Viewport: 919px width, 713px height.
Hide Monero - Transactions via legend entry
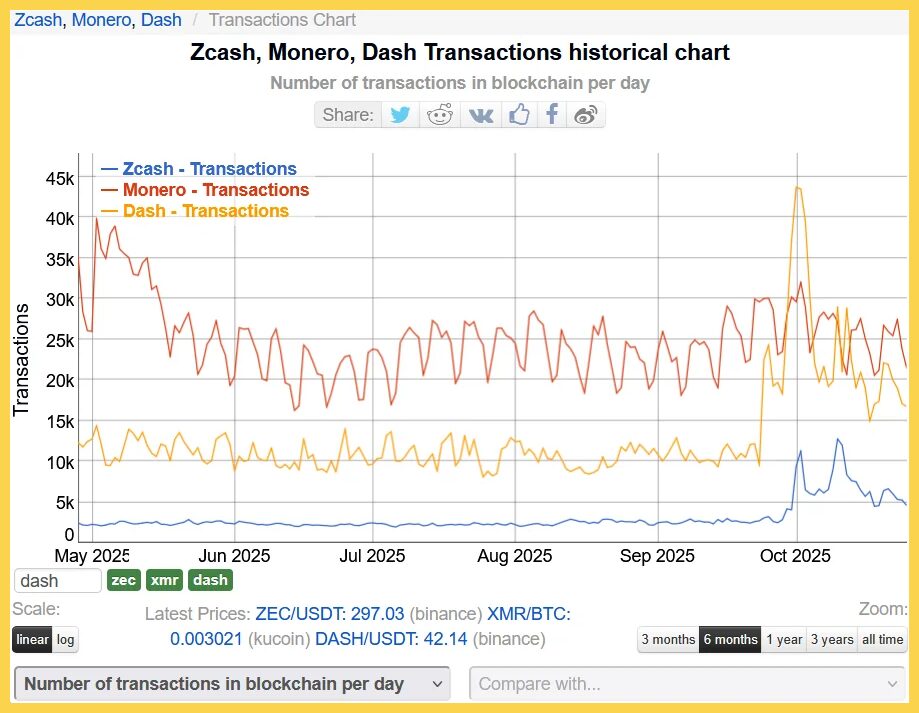[216, 189]
